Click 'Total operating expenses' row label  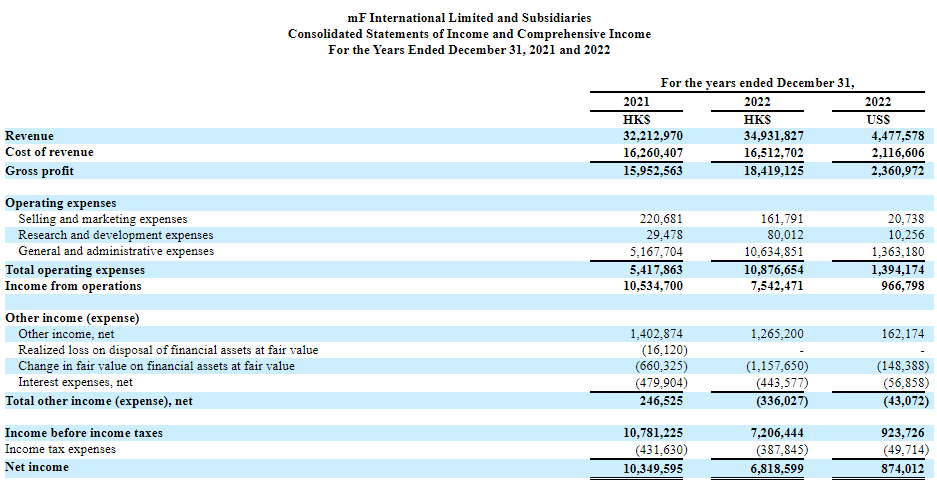pos(75,270)
